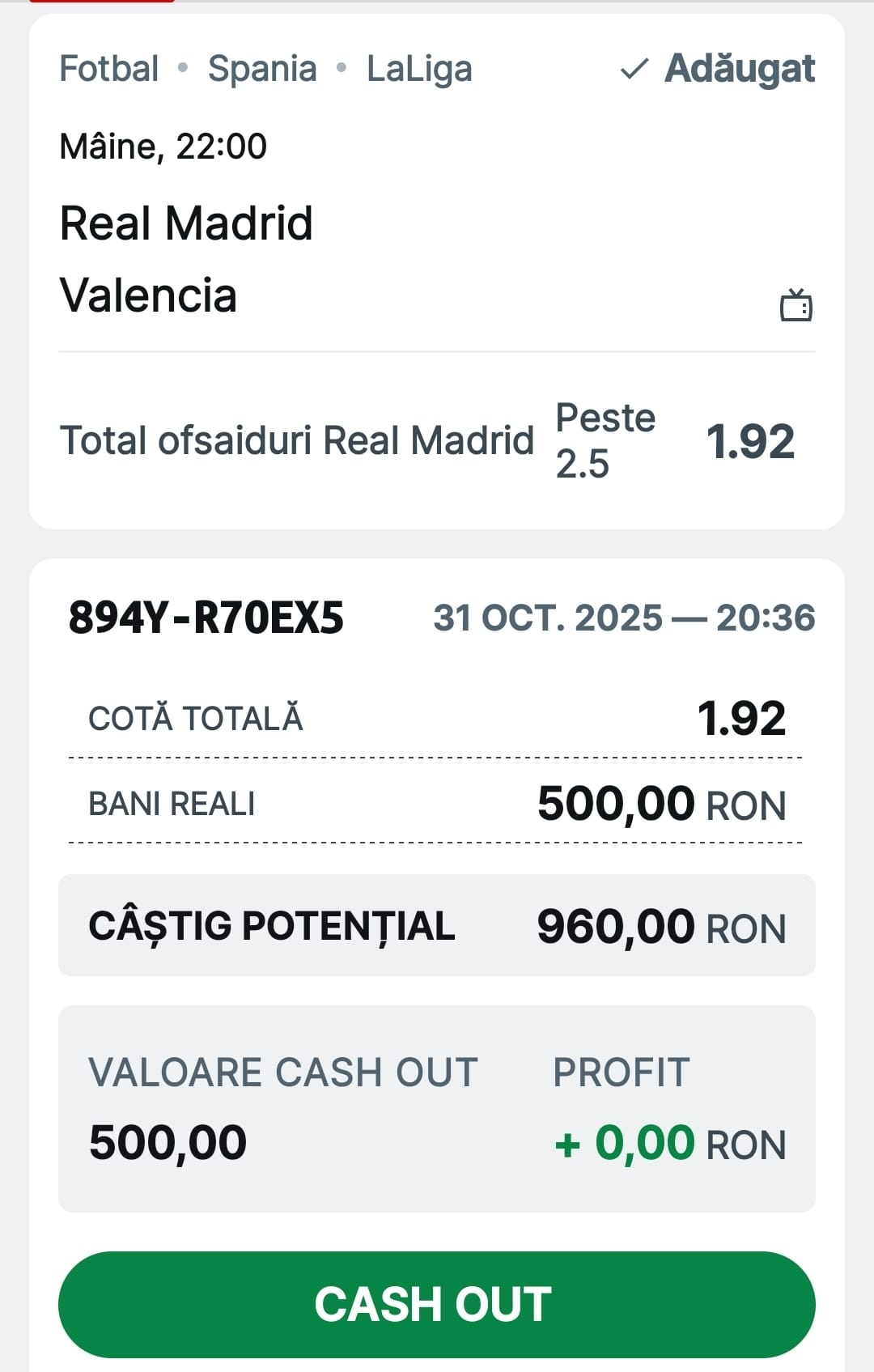Screen dimensions: 874x1372
Task: Click the BANI REALI 500,00 RON stake
Action: pos(661,804)
